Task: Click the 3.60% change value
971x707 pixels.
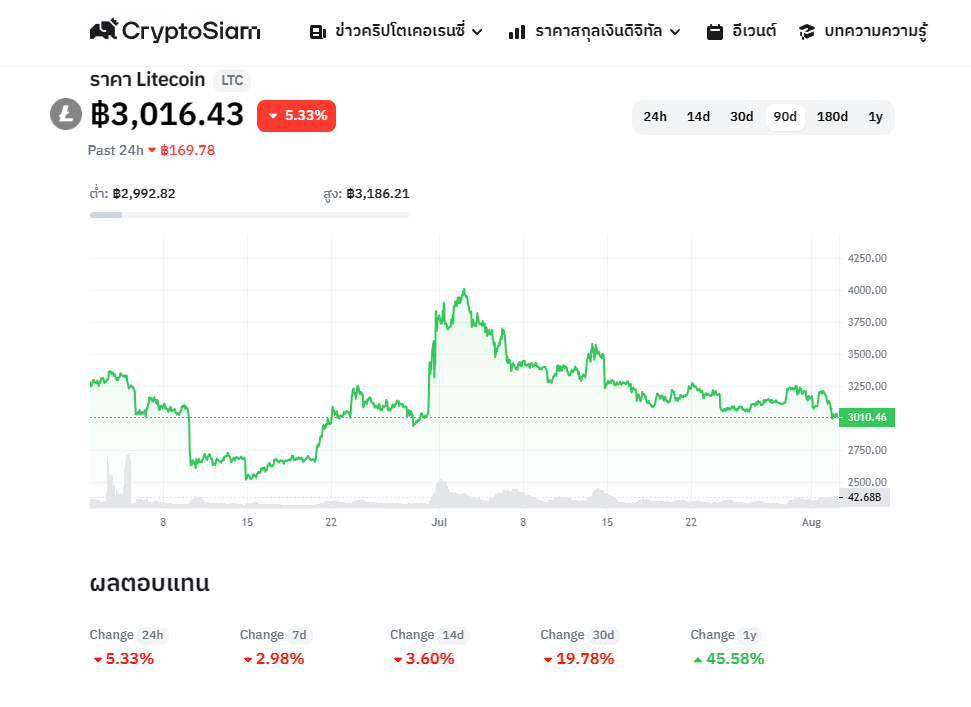Action: (430, 659)
